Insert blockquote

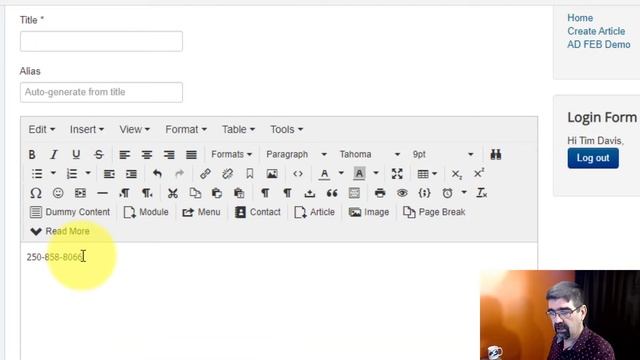click(332, 193)
